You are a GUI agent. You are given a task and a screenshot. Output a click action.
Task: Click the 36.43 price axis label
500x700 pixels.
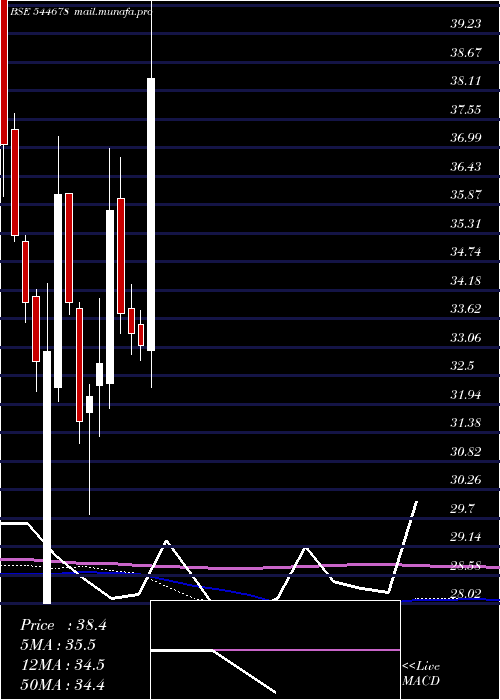pyautogui.click(x=466, y=167)
